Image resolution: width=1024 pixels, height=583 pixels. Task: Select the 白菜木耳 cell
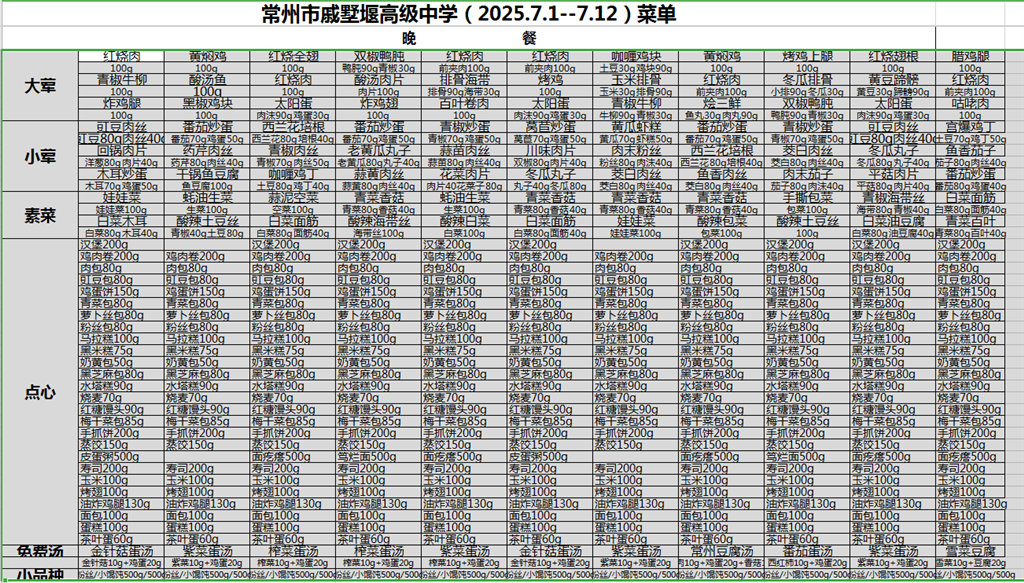pos(121,221)
